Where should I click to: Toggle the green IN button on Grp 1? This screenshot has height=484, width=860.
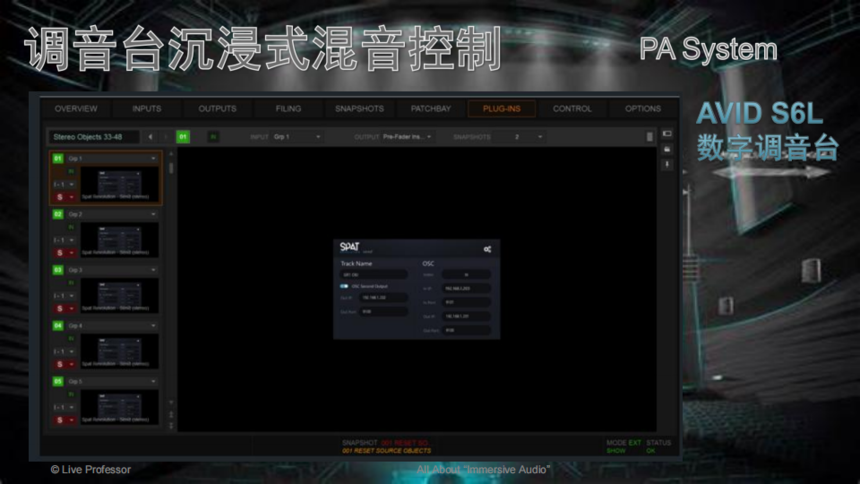click(x=71, y=171)
